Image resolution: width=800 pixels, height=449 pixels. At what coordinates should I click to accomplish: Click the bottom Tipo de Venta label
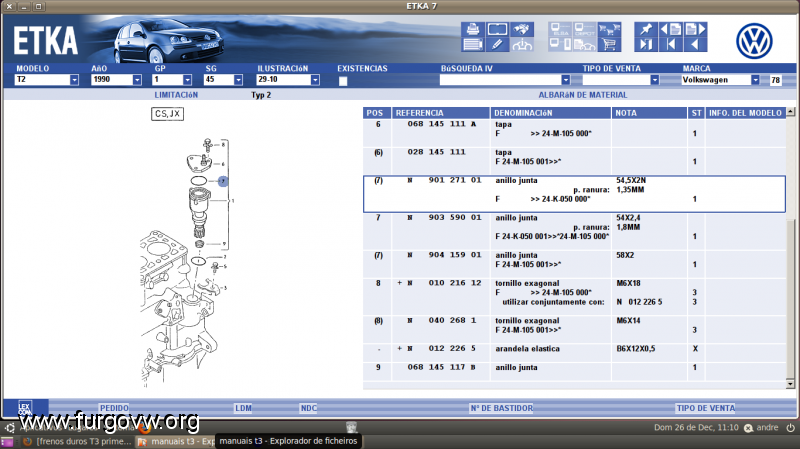click(x=706, y=408)
